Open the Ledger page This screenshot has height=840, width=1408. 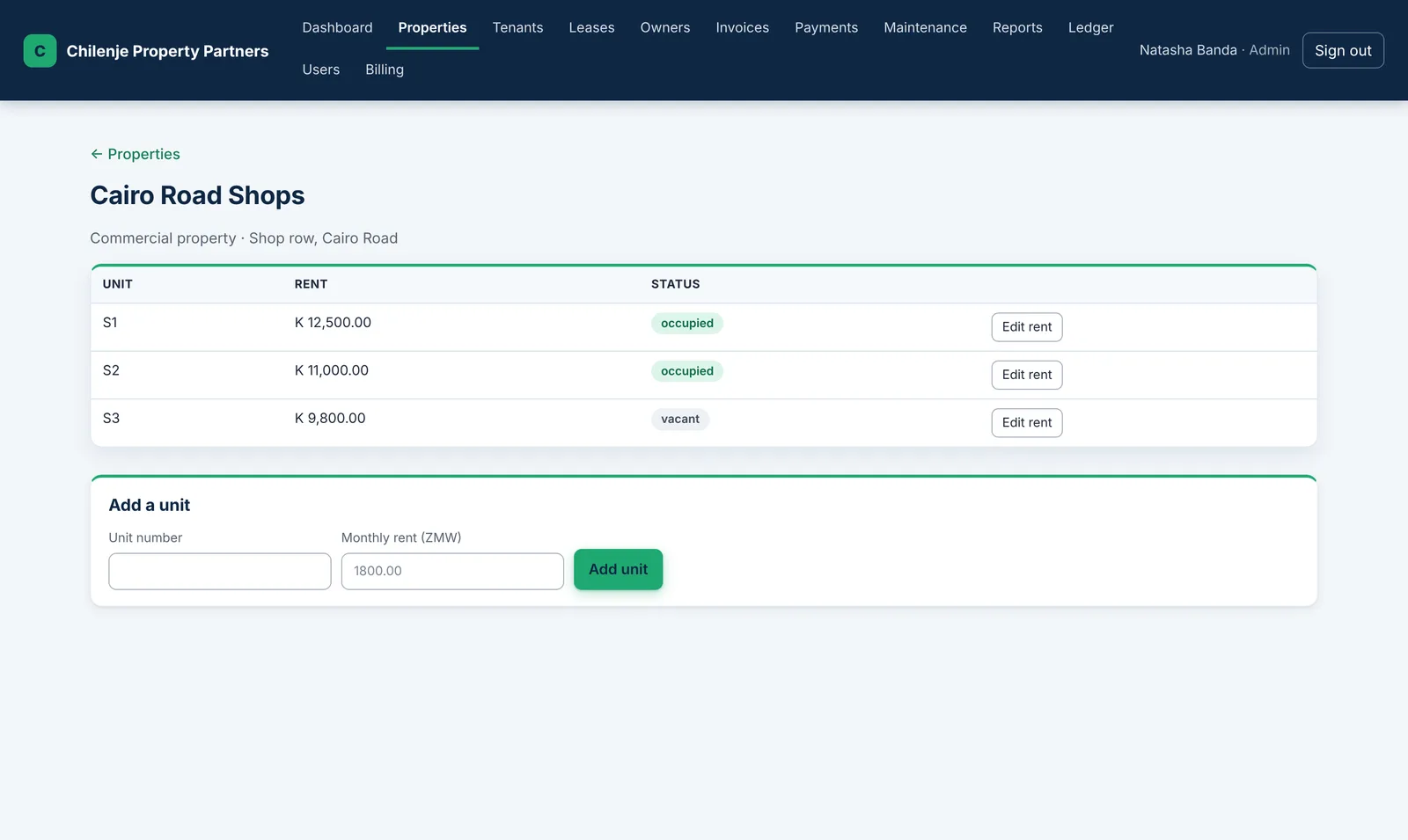[1090, 27]
